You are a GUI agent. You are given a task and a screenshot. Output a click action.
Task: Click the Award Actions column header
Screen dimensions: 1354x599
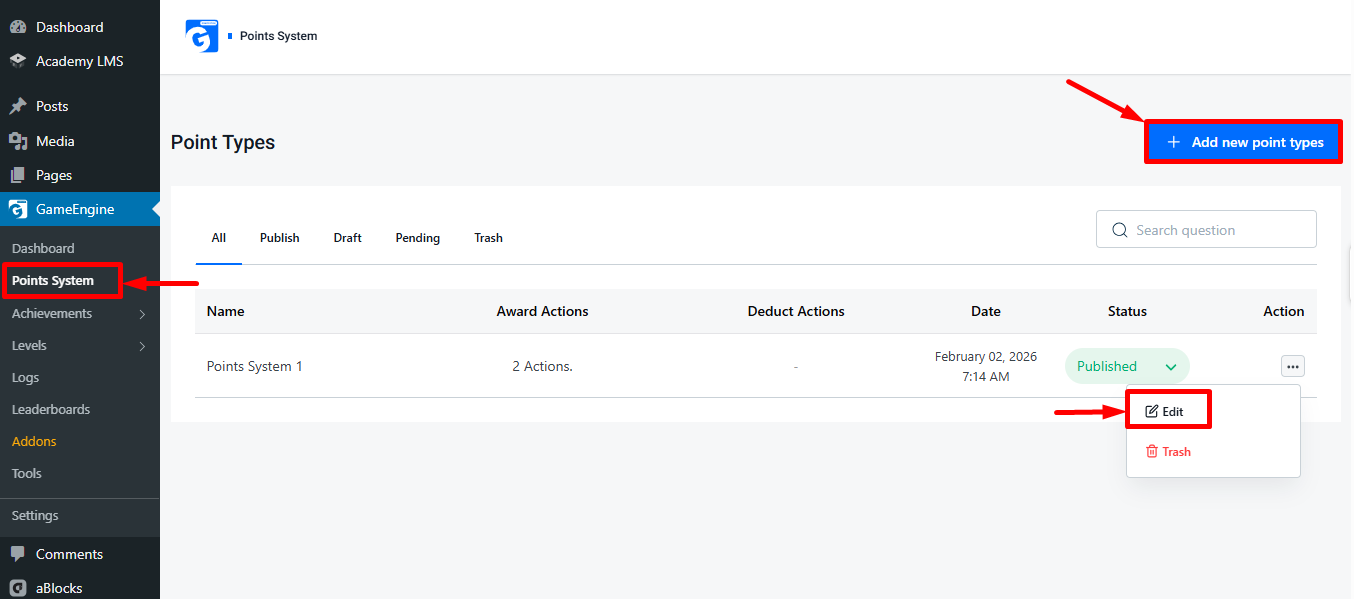(x=543, y=311)
